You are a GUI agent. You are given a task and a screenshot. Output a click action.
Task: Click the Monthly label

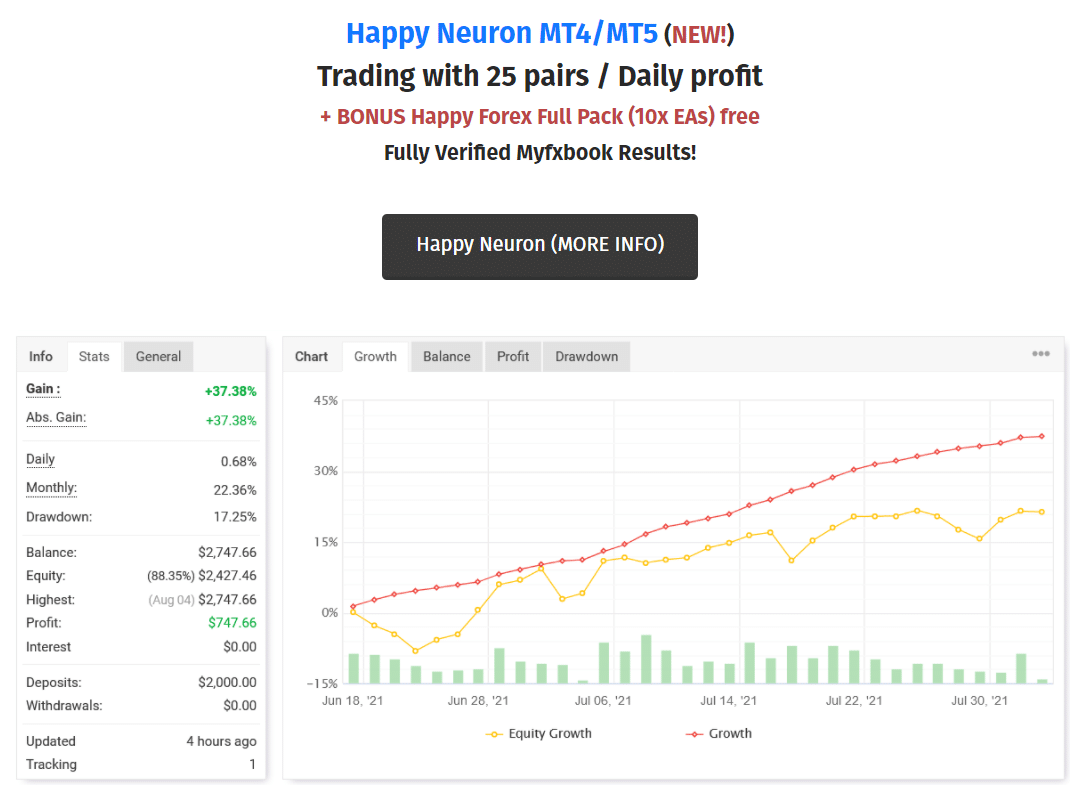(x=52, y=488)
